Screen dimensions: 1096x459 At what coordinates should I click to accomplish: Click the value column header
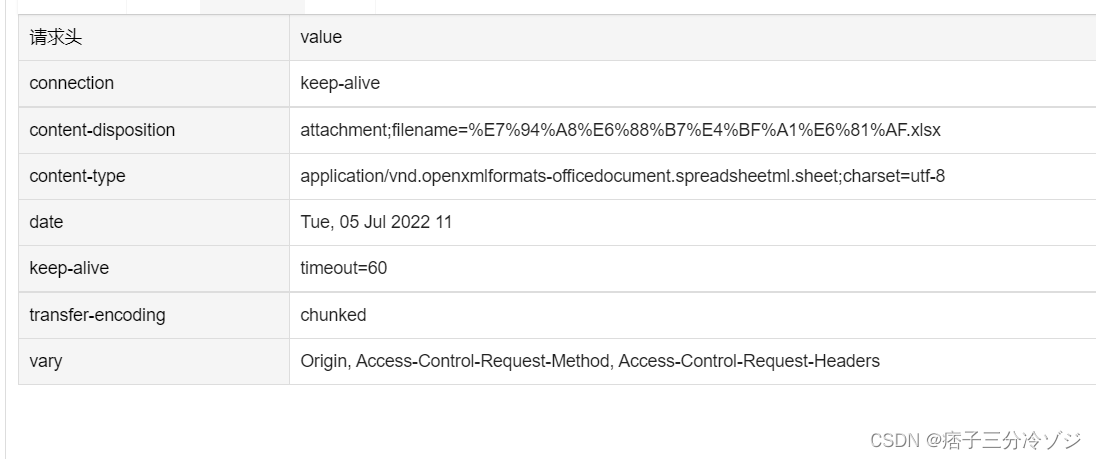pyautogui.click(x=321, y=37)
